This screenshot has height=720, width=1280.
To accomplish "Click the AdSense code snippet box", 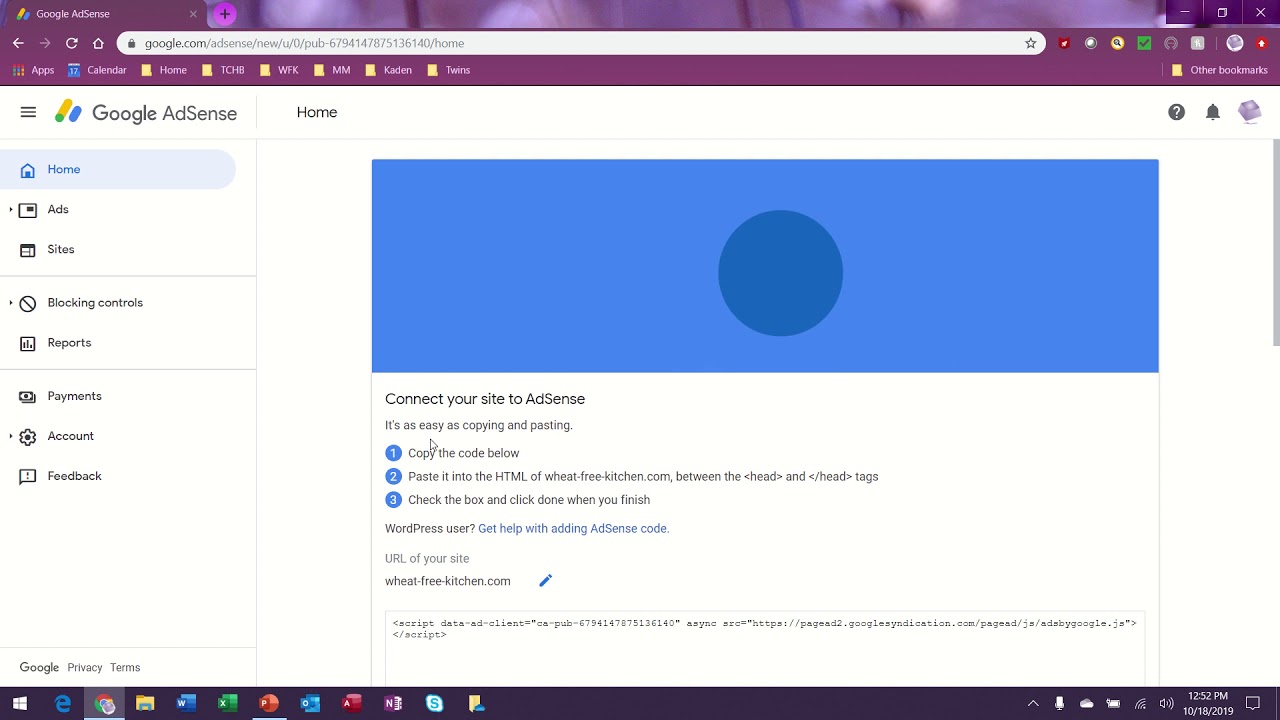I will [x=765, y=648].
